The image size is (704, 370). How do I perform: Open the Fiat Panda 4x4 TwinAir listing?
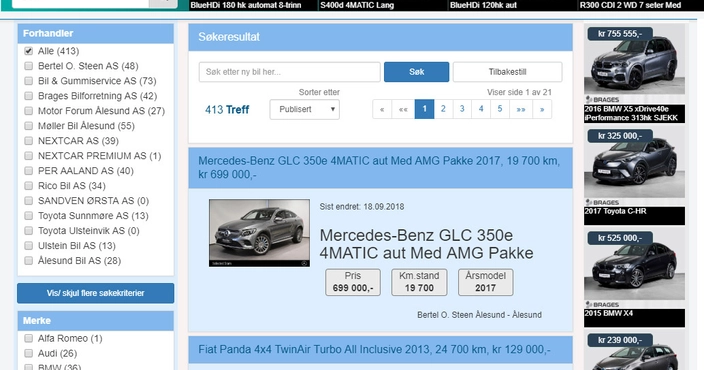pyautogui.click(x=374, y=349)
